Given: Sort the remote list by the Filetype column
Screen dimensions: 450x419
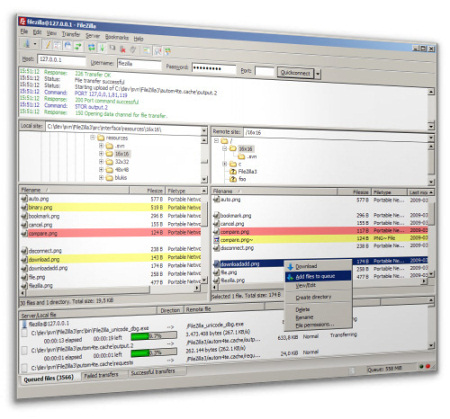Looking at the screenshot, I should click(389, 192).
